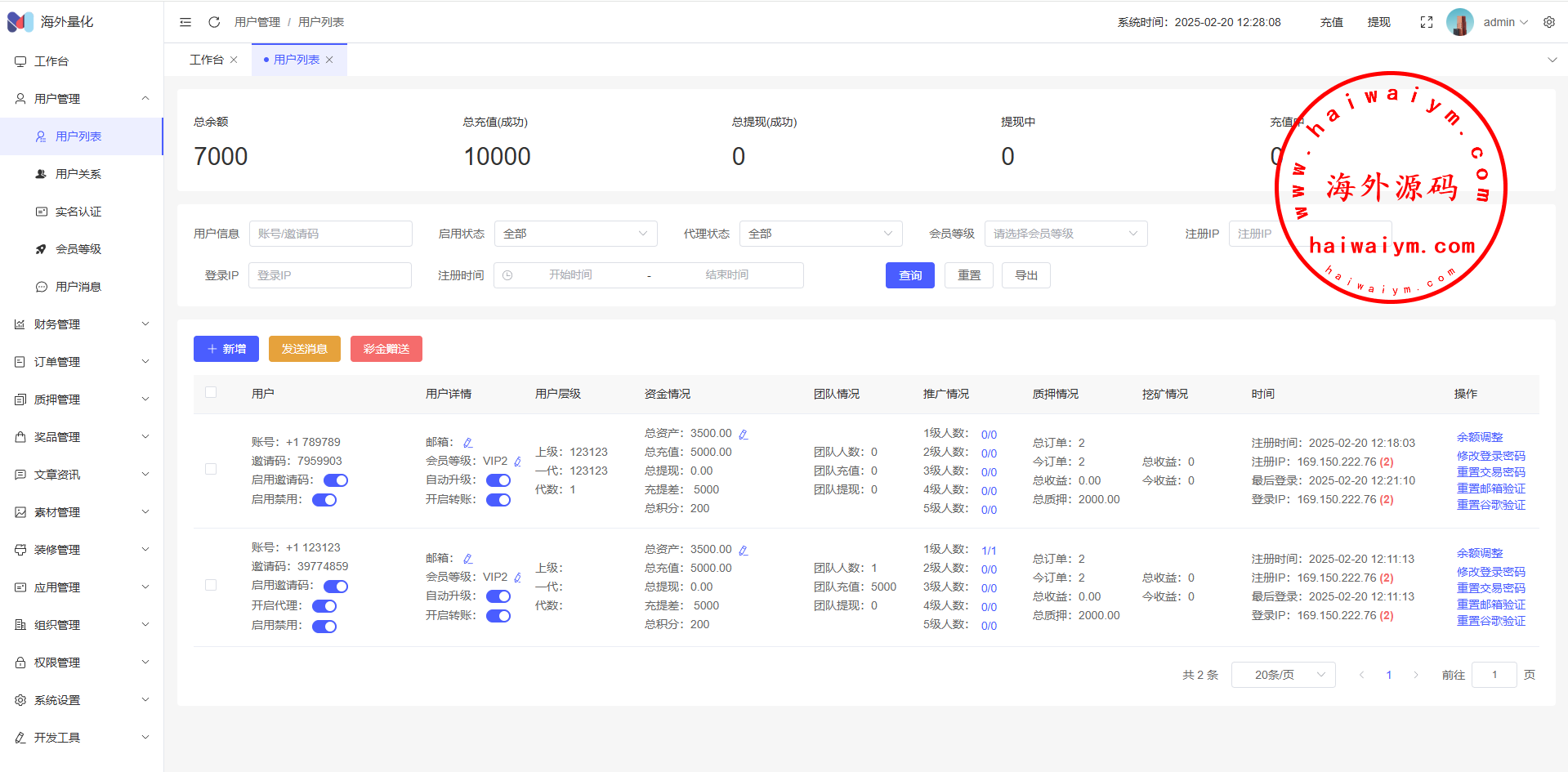Click the 账号/邀请码 input field
Image resolution: width=1568 pixels, height=772 pixels.
point(330,234)
